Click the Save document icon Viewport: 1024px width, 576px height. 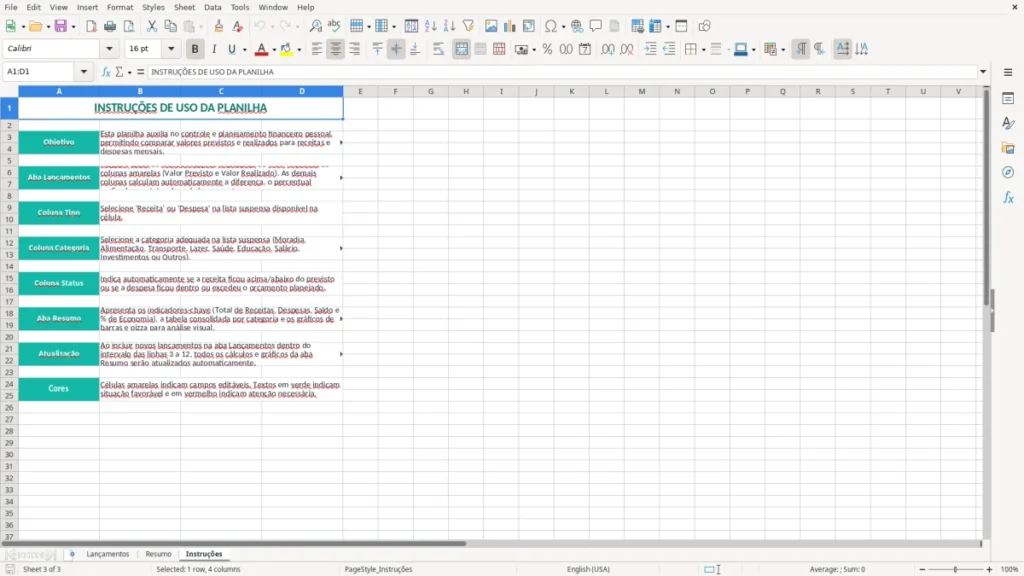[61, 26]
